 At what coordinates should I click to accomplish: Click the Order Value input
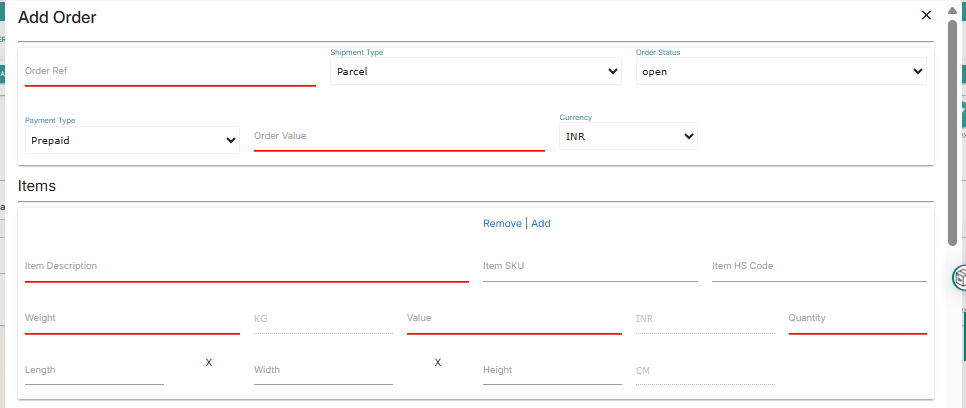click(x=399, y=136)
